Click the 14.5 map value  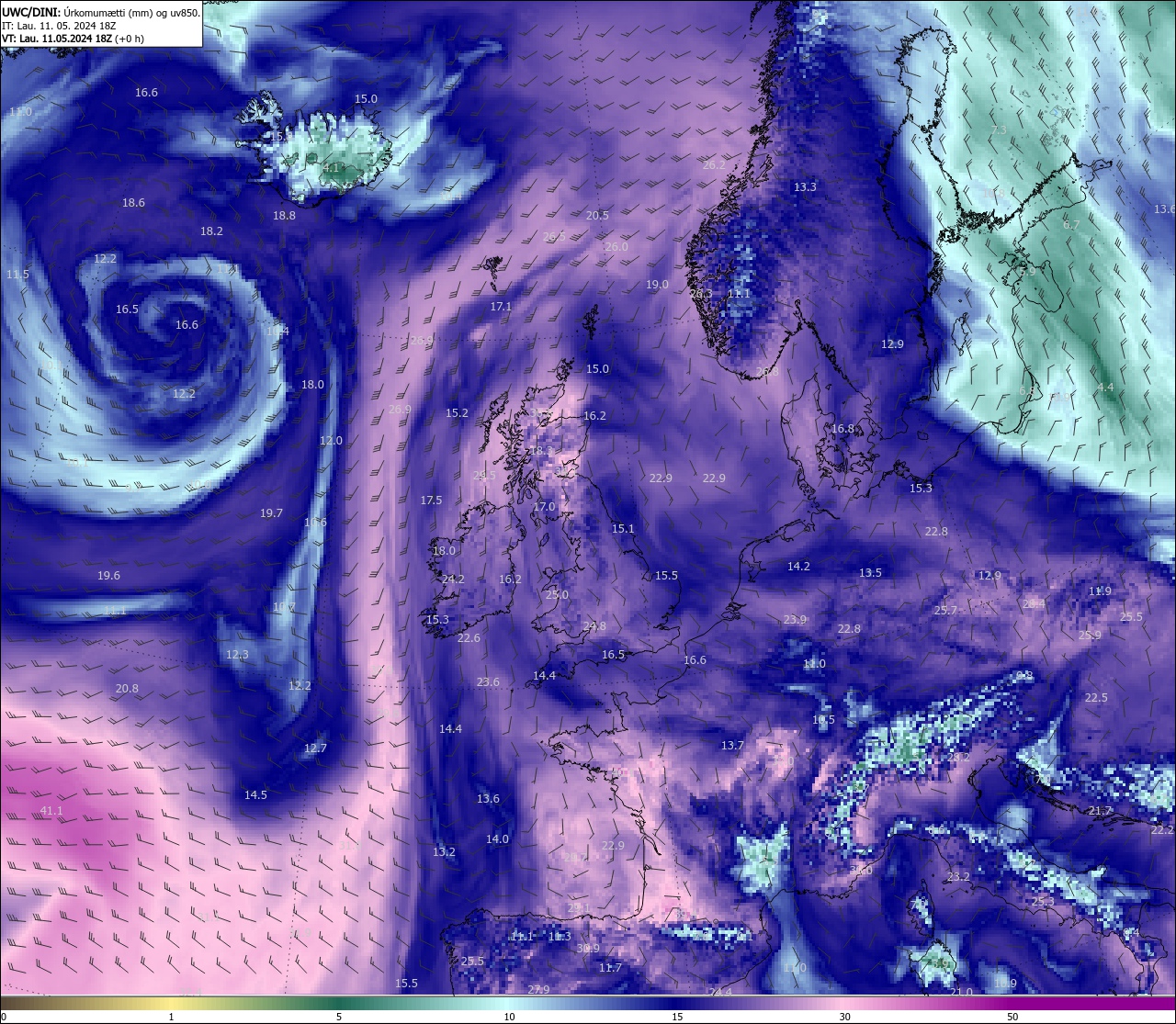(x=255, y=795)
